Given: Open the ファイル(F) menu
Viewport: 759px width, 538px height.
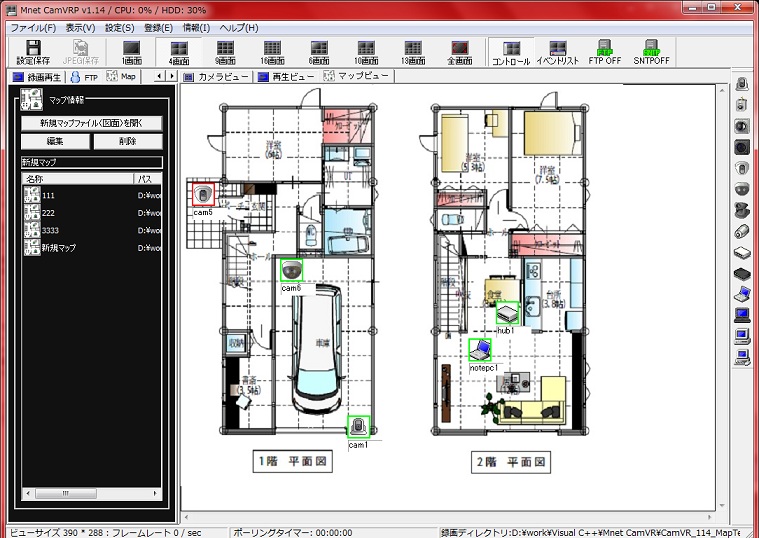Looking at the screenshot, I should tap(33, 28).
